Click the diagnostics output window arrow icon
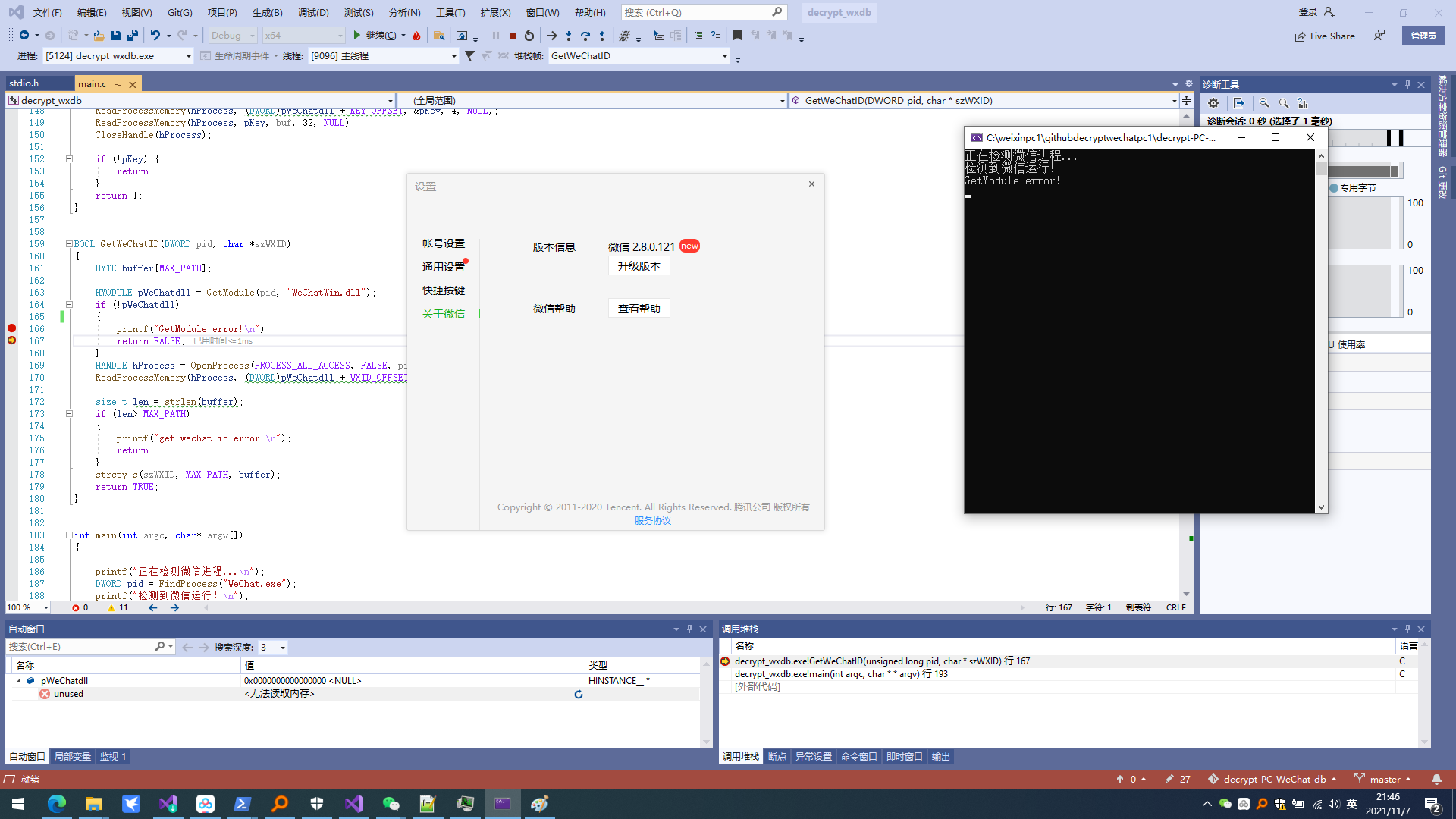Image resolution: width=1456 pixels, height=819 pixels. 1239,103
